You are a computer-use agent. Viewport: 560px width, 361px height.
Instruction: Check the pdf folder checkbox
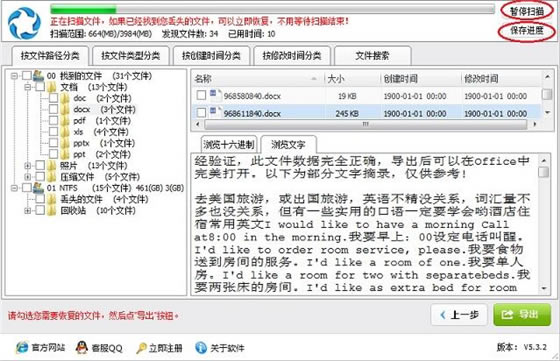pos(53,121)
